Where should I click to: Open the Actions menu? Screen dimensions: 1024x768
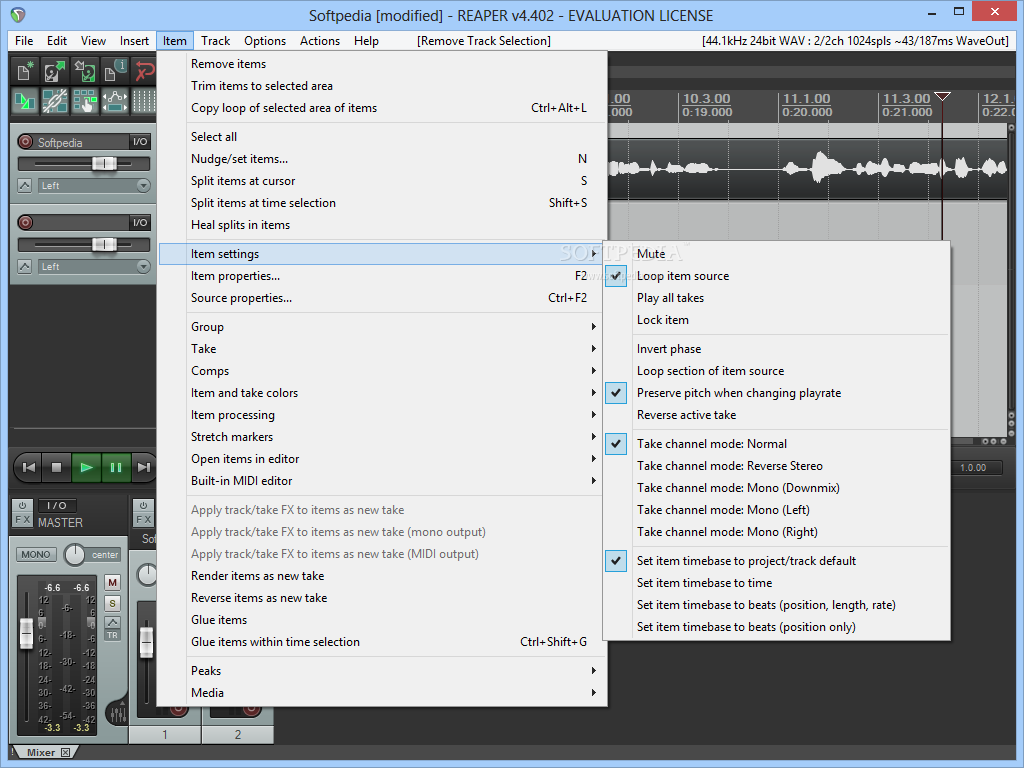coord(320,40)
